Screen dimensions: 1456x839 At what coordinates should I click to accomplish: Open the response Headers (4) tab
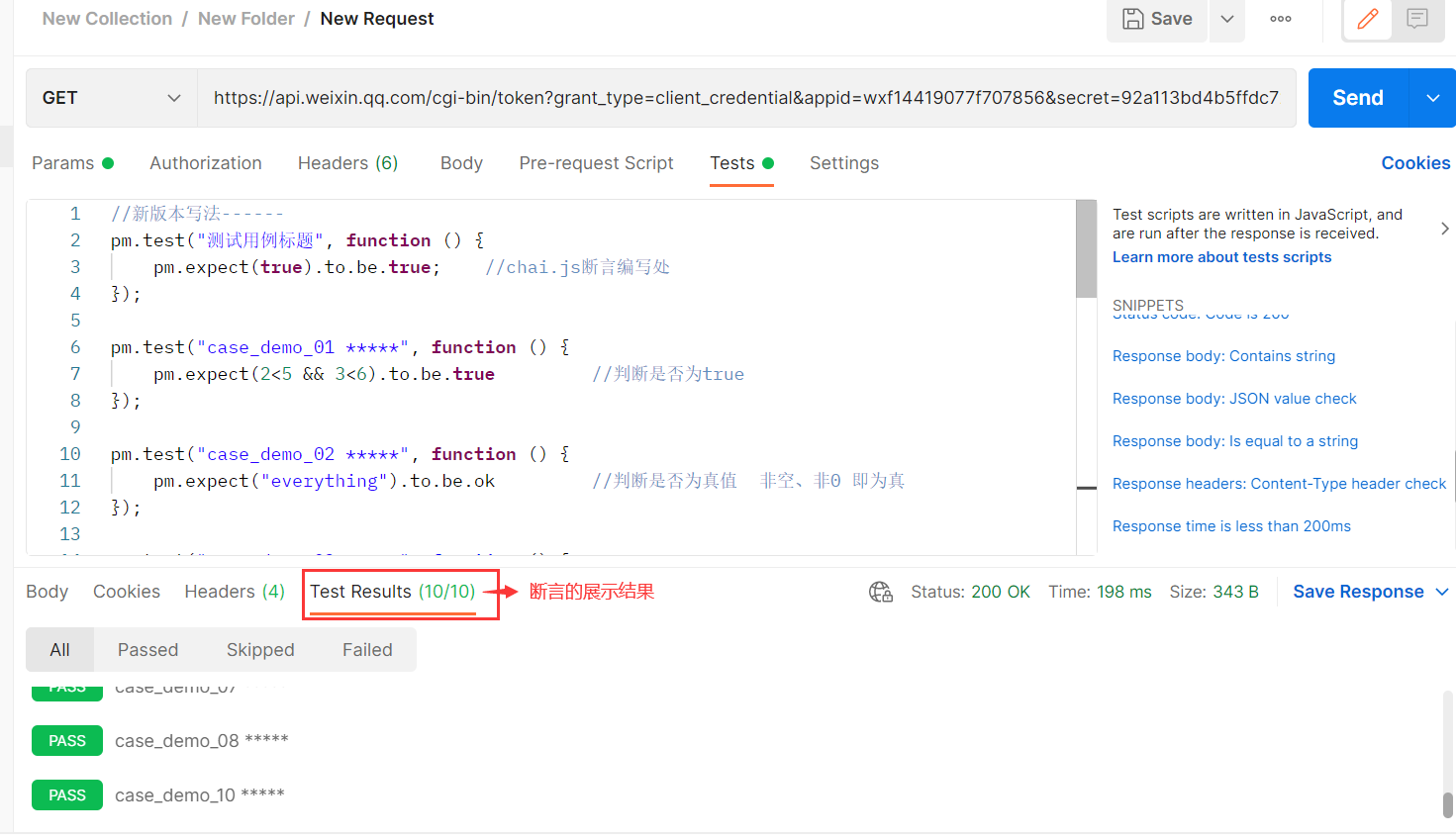(235, 592)
